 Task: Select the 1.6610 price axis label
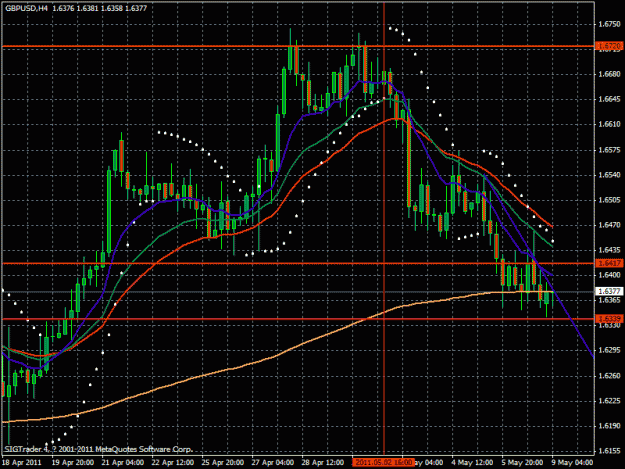(610, 124)
